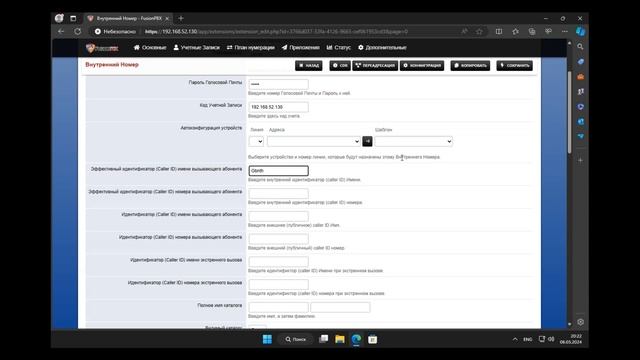Click the browser address bar URL
Viewport: 640px width, 360px height.
276,31
